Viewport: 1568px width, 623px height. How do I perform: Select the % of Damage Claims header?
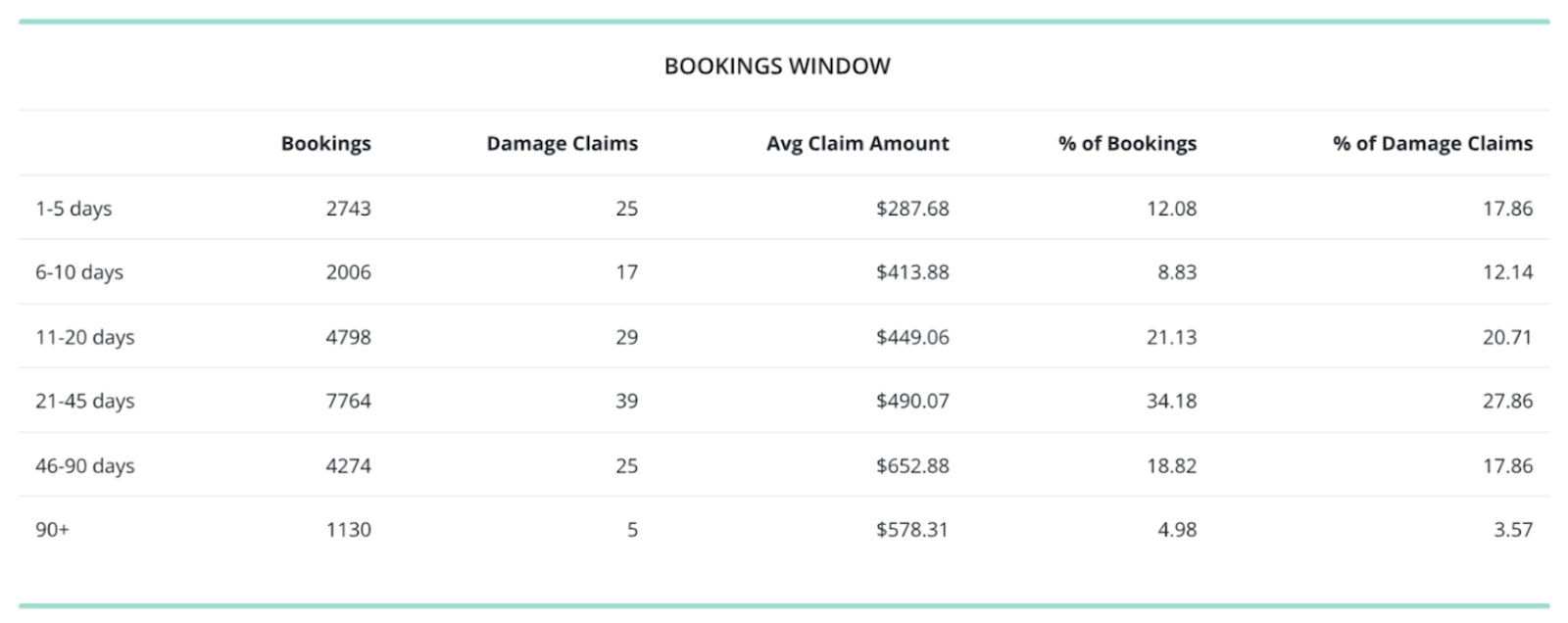point(1432,144)
